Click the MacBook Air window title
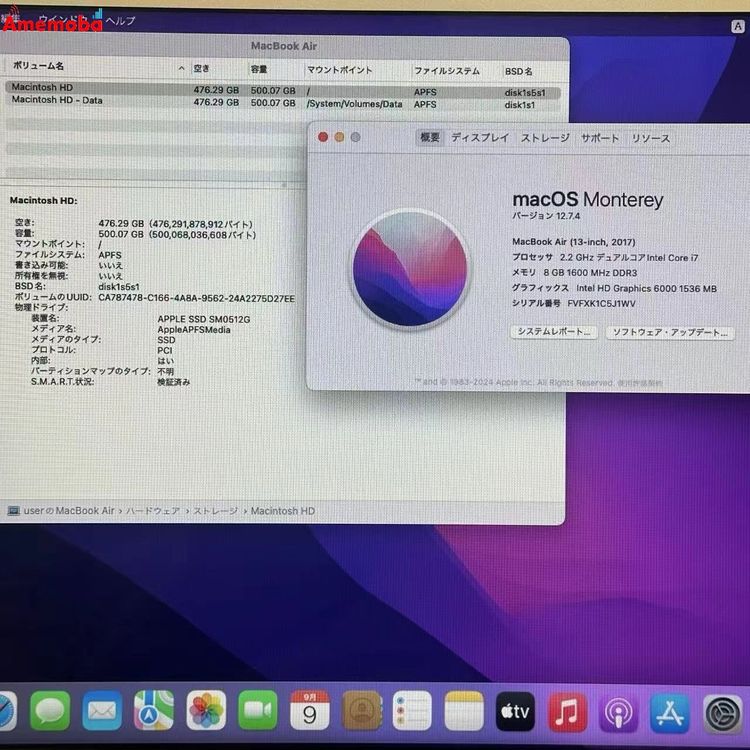This screenshot has height=750, width=750. click(284, 46)
